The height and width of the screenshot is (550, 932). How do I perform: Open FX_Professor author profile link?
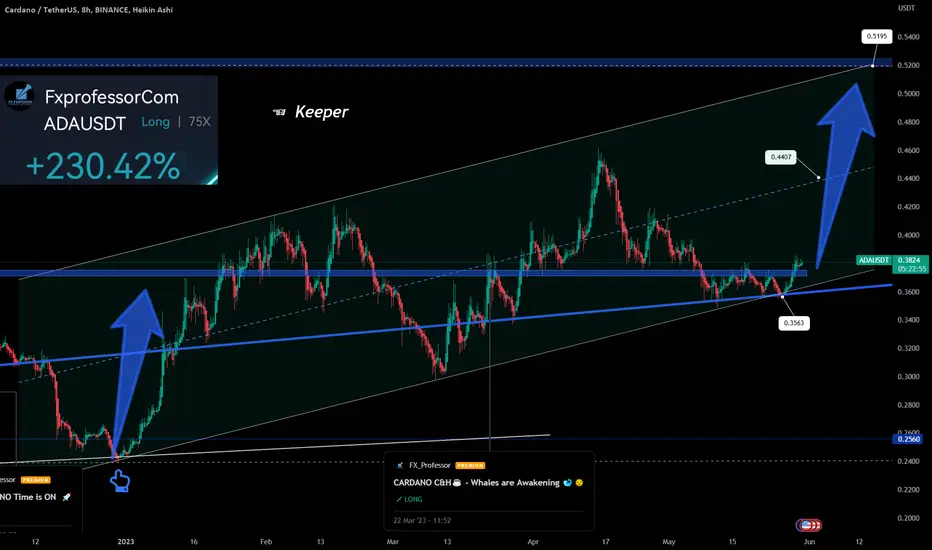click(x=430, y=466)
